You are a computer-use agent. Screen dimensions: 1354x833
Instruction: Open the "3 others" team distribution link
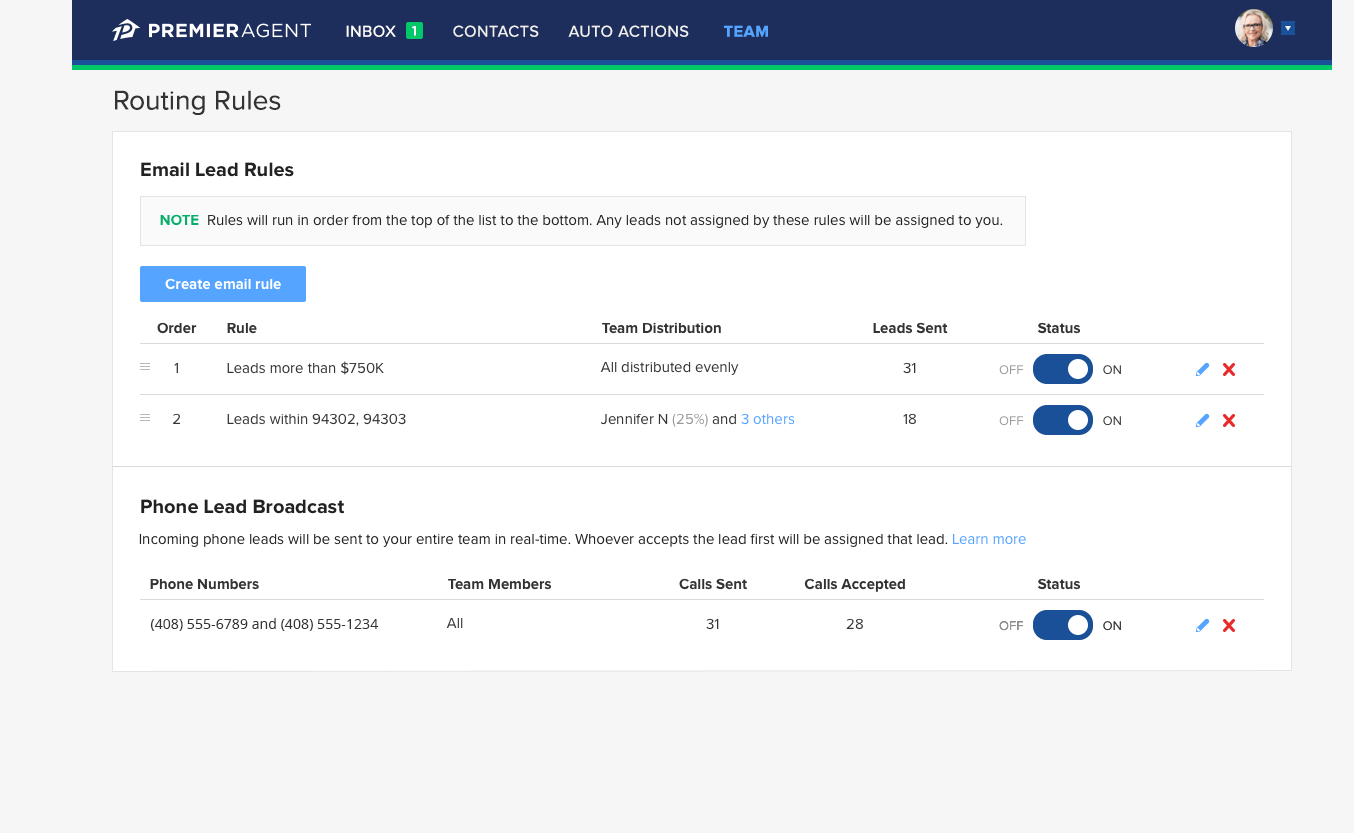(767, 419)
